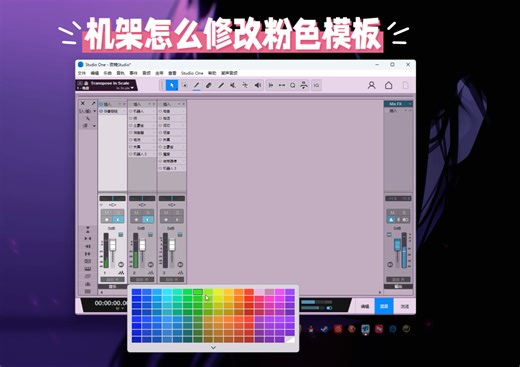520x367 pixels.
Task: Select the Range tool next to Arrow
Action: pyautogui.click(x=184, y=85)
